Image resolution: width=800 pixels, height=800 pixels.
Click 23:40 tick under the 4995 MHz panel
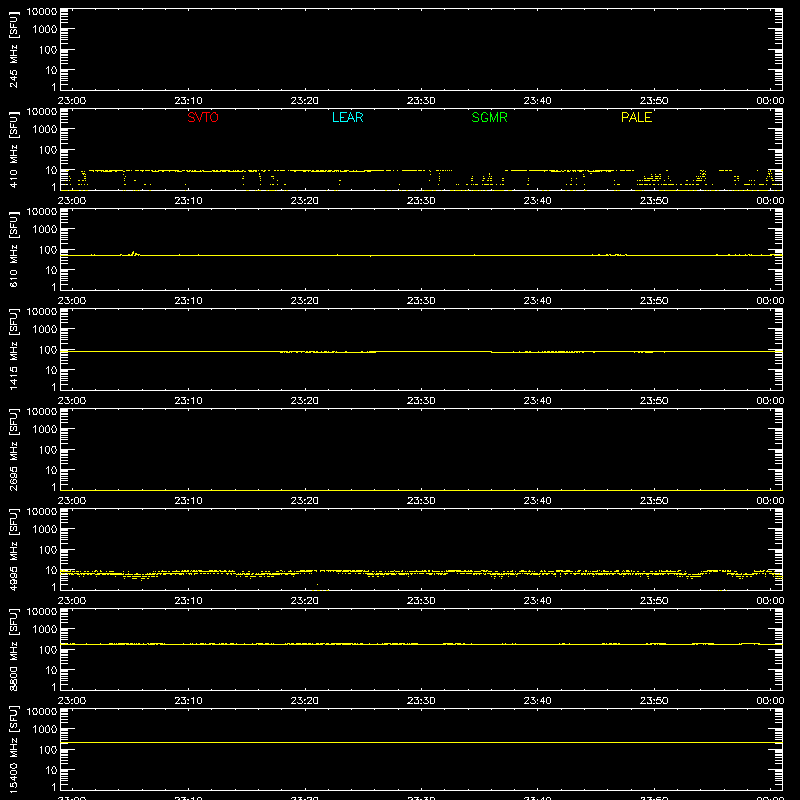pyautogui.click(x=537, y=601)
